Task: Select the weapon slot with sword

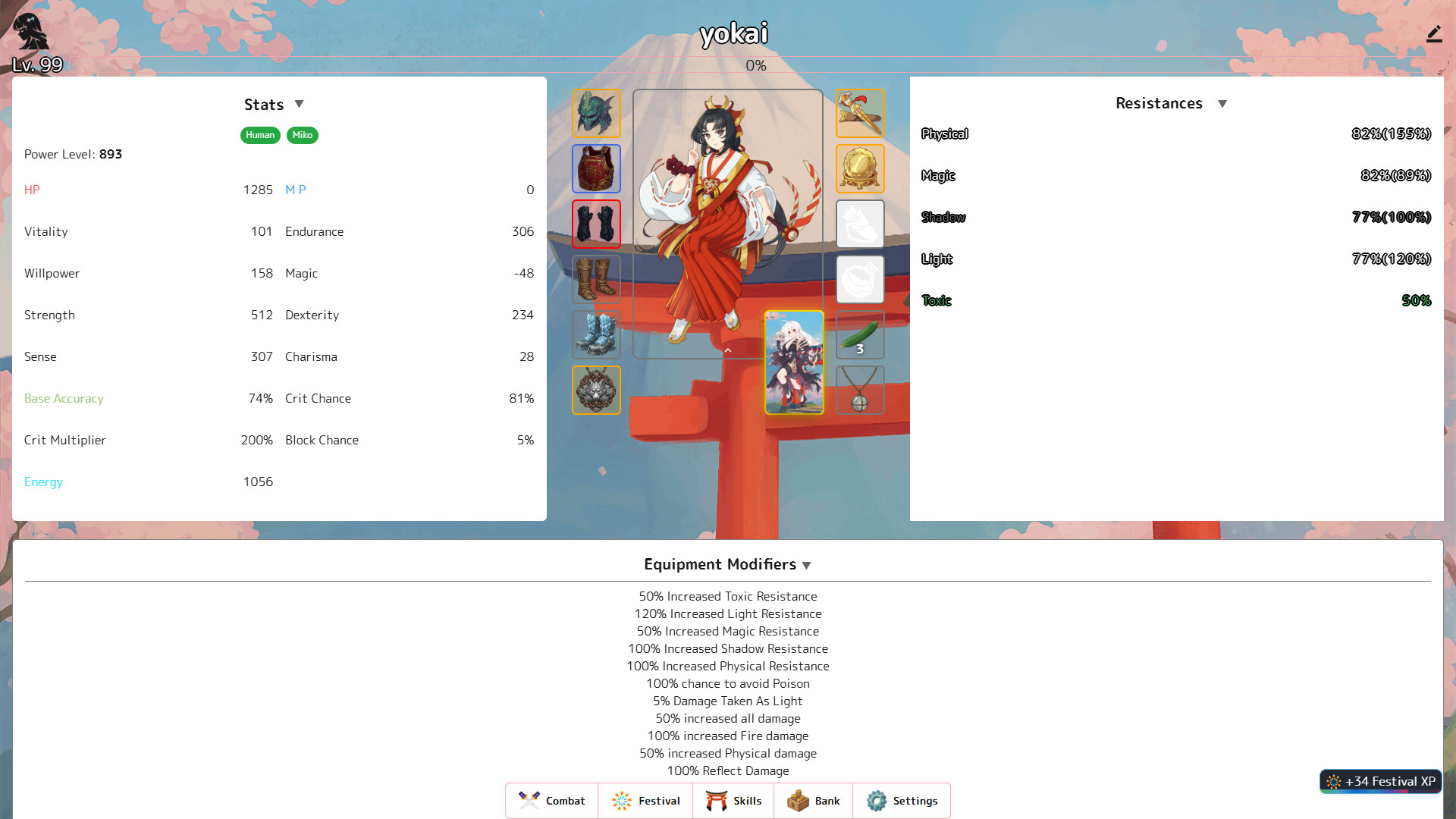Action: tap(860, 114)
